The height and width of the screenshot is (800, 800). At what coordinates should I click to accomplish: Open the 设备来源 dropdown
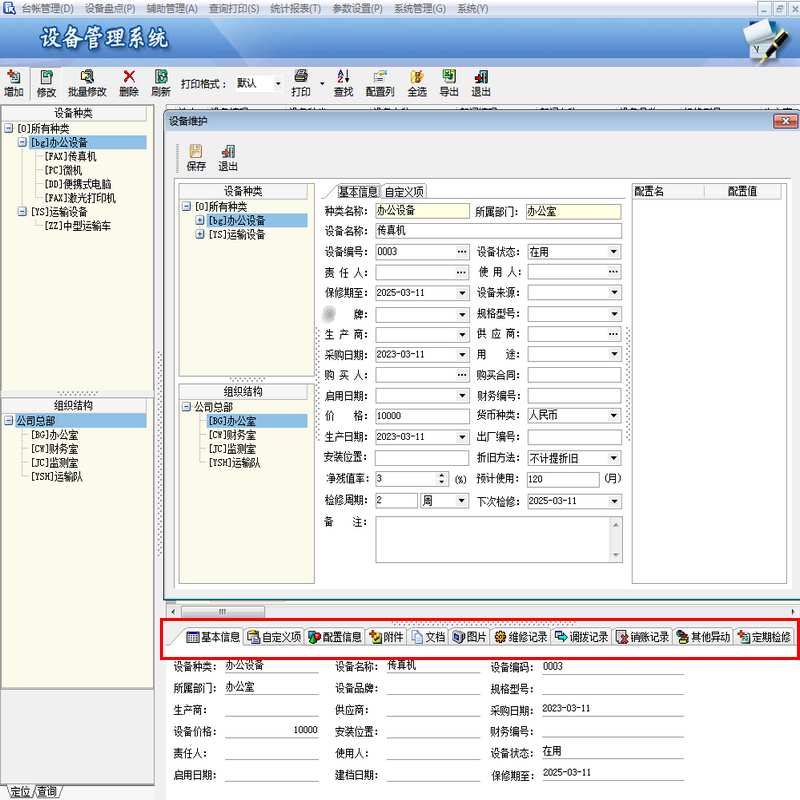(x=614, y=293)
